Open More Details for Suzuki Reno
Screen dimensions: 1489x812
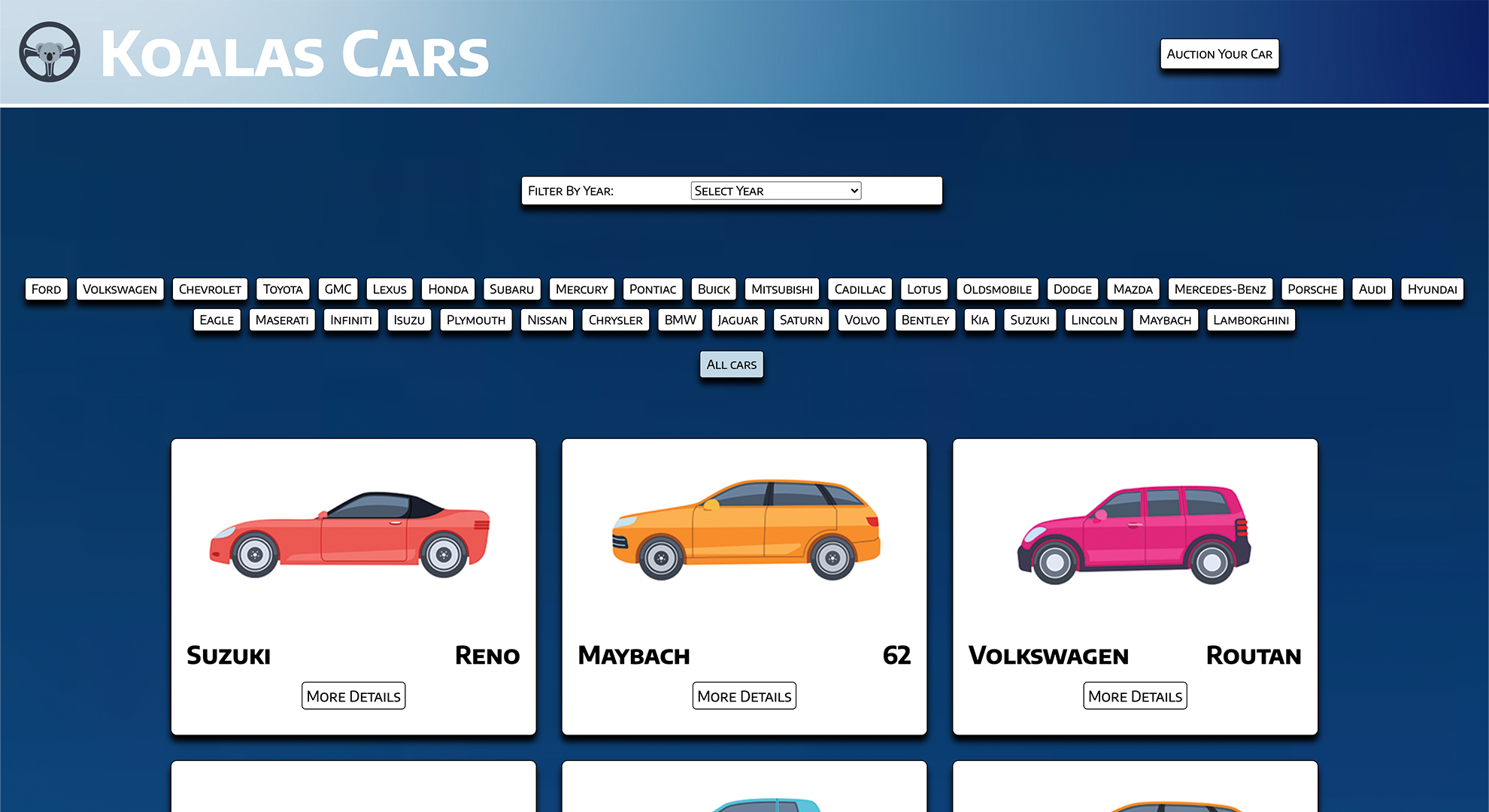[x=353, y=696]
